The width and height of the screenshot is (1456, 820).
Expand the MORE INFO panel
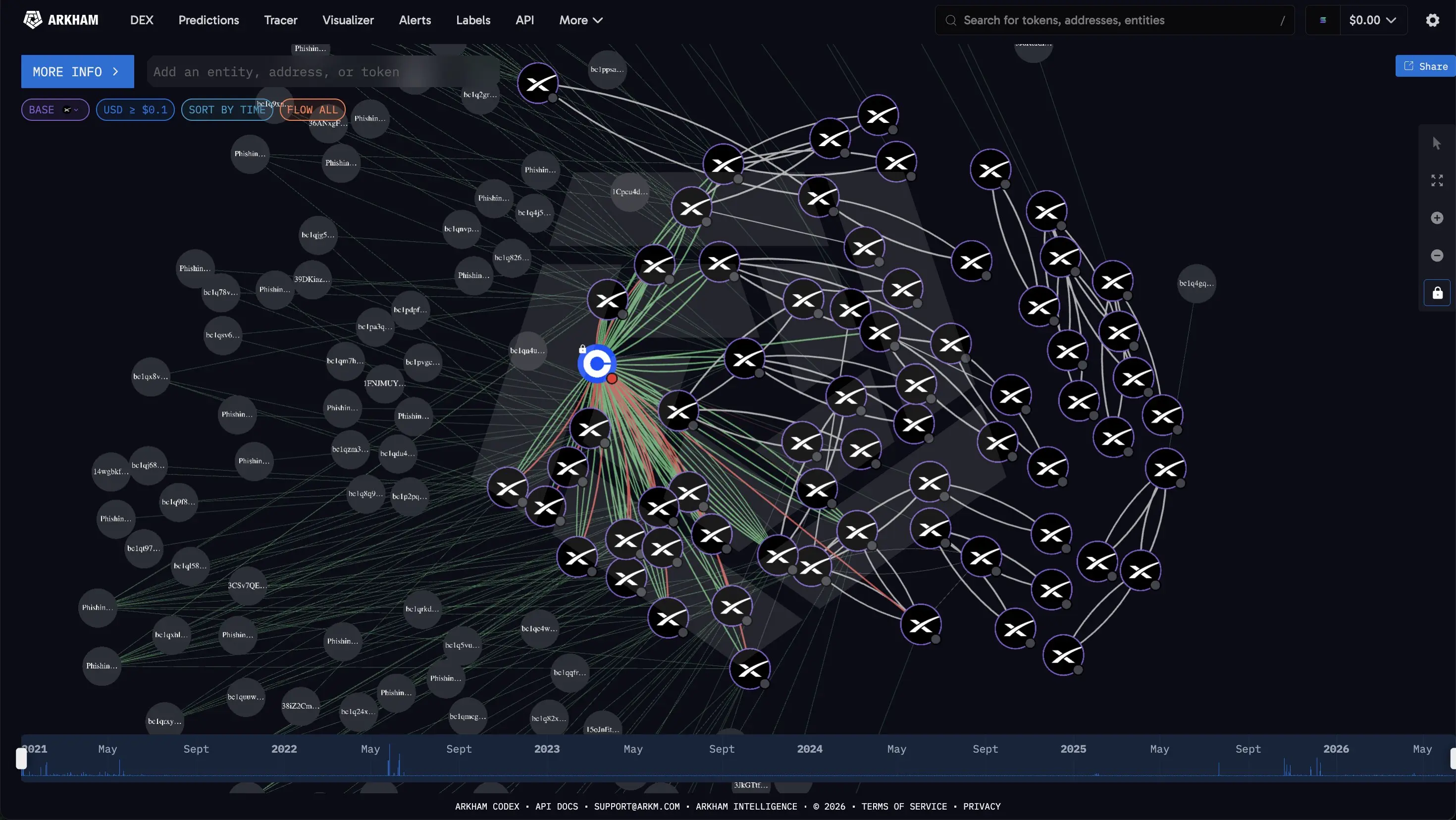pos(77,72)
